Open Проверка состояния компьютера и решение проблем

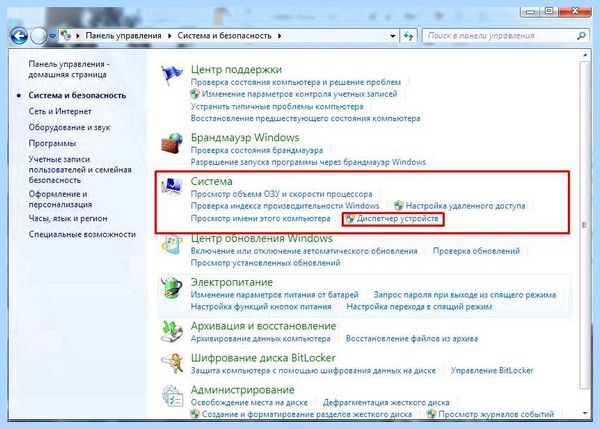coord(296,82)
